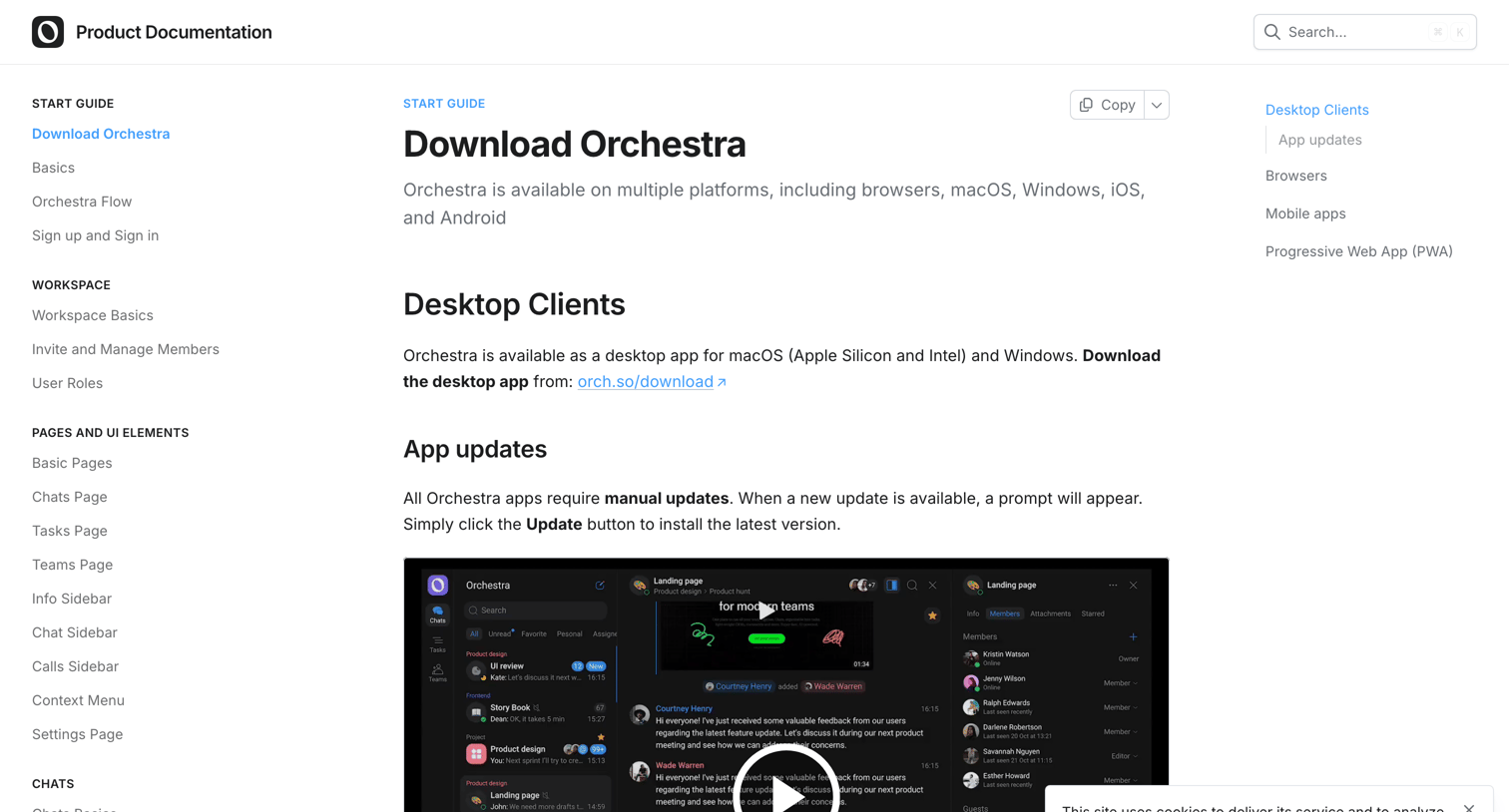Image resolution: width=1509 pixels, height=812 pixels.
Task: Navigate to User Roles page
Action: coord(67,383)
